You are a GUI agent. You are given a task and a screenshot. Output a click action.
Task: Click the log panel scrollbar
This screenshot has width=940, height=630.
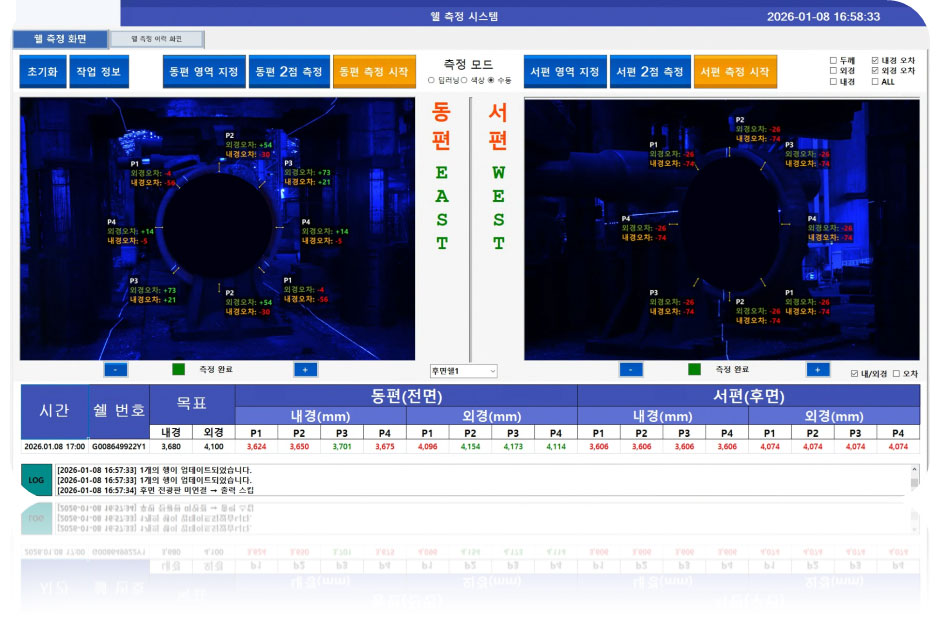[914, 480]
